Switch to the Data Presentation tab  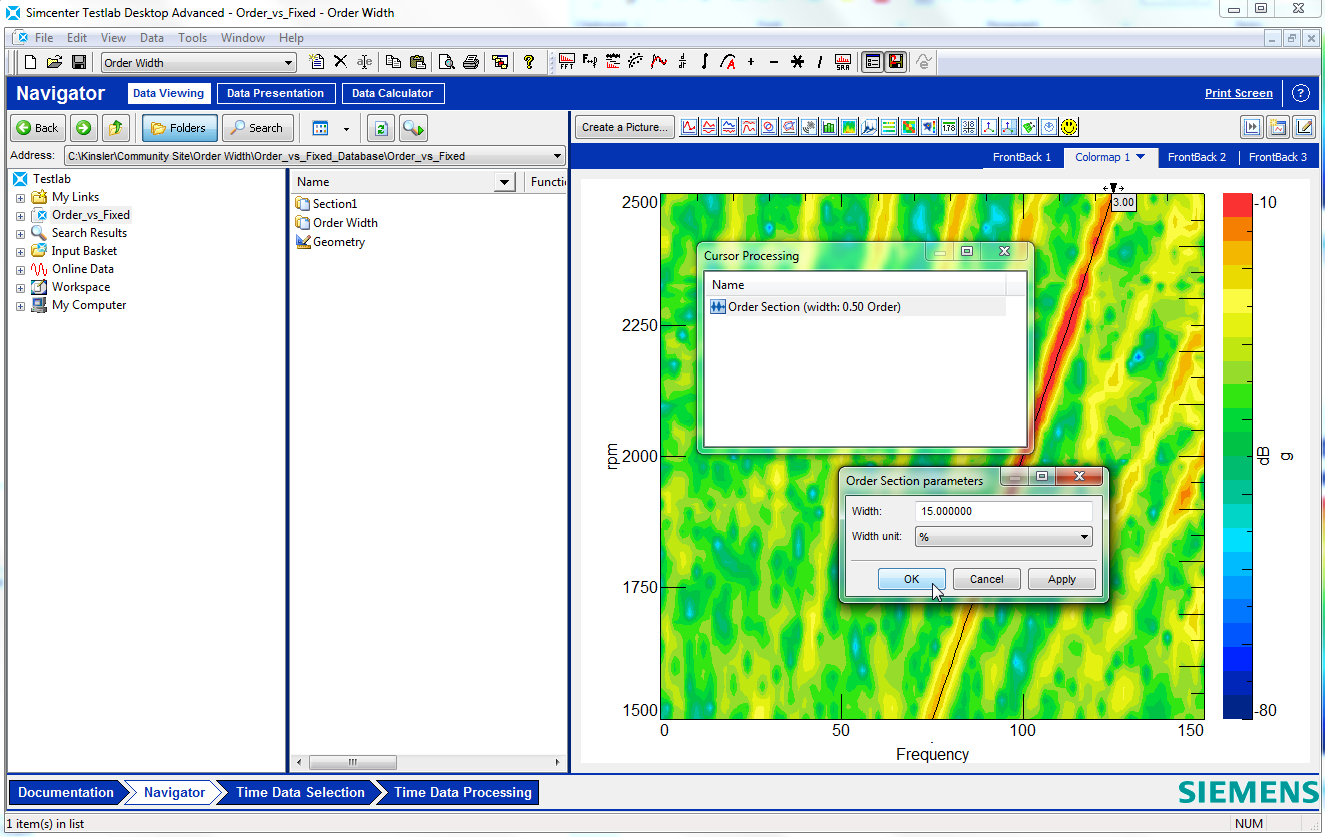coord(275,93)
